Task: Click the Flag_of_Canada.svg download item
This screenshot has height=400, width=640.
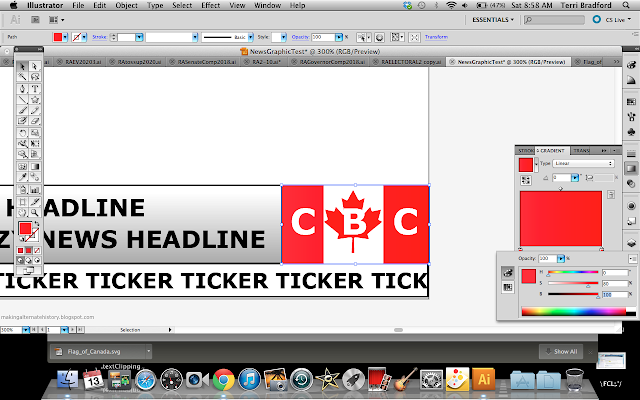Action: pos(100,351)
